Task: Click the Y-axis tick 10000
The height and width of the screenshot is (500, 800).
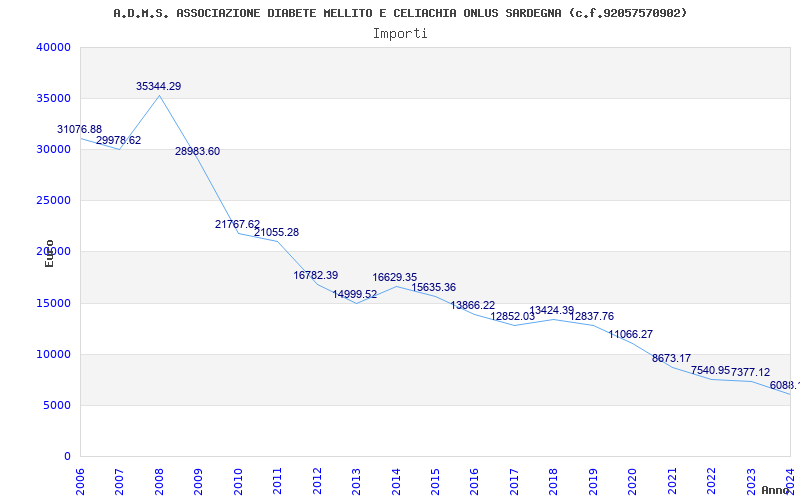Action: point(53,355)
